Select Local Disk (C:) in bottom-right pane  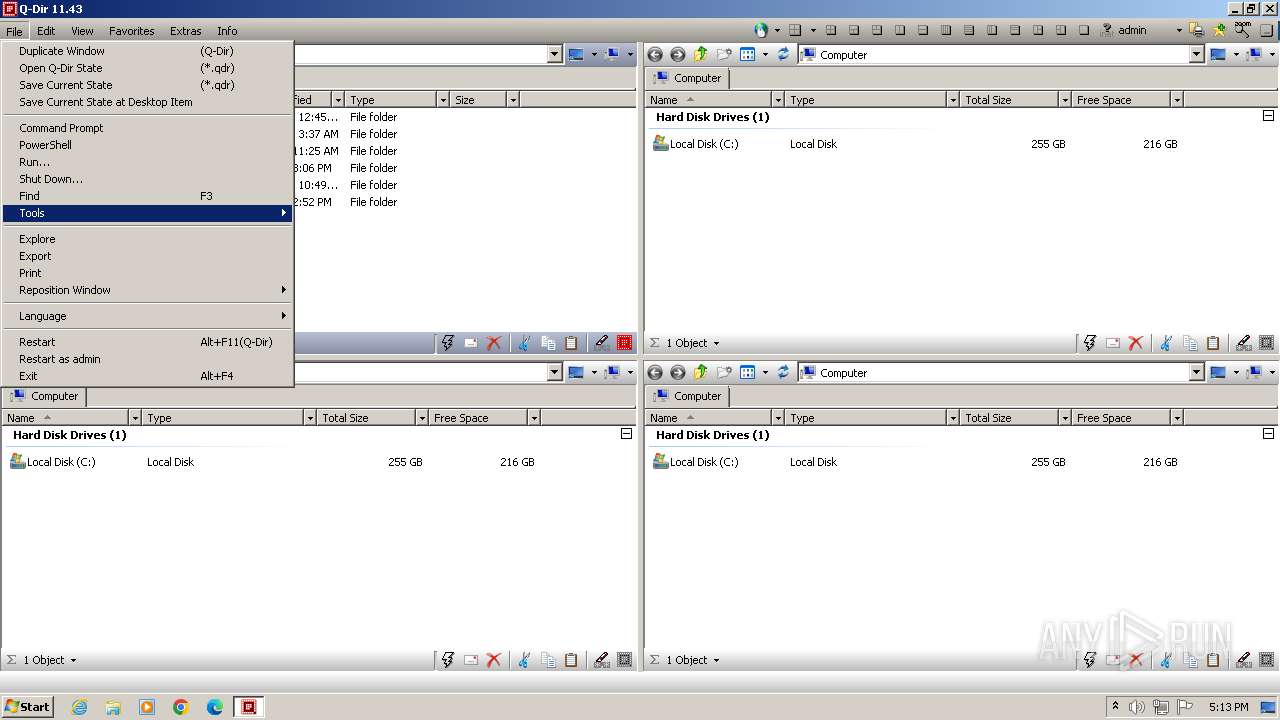[696, 462]
